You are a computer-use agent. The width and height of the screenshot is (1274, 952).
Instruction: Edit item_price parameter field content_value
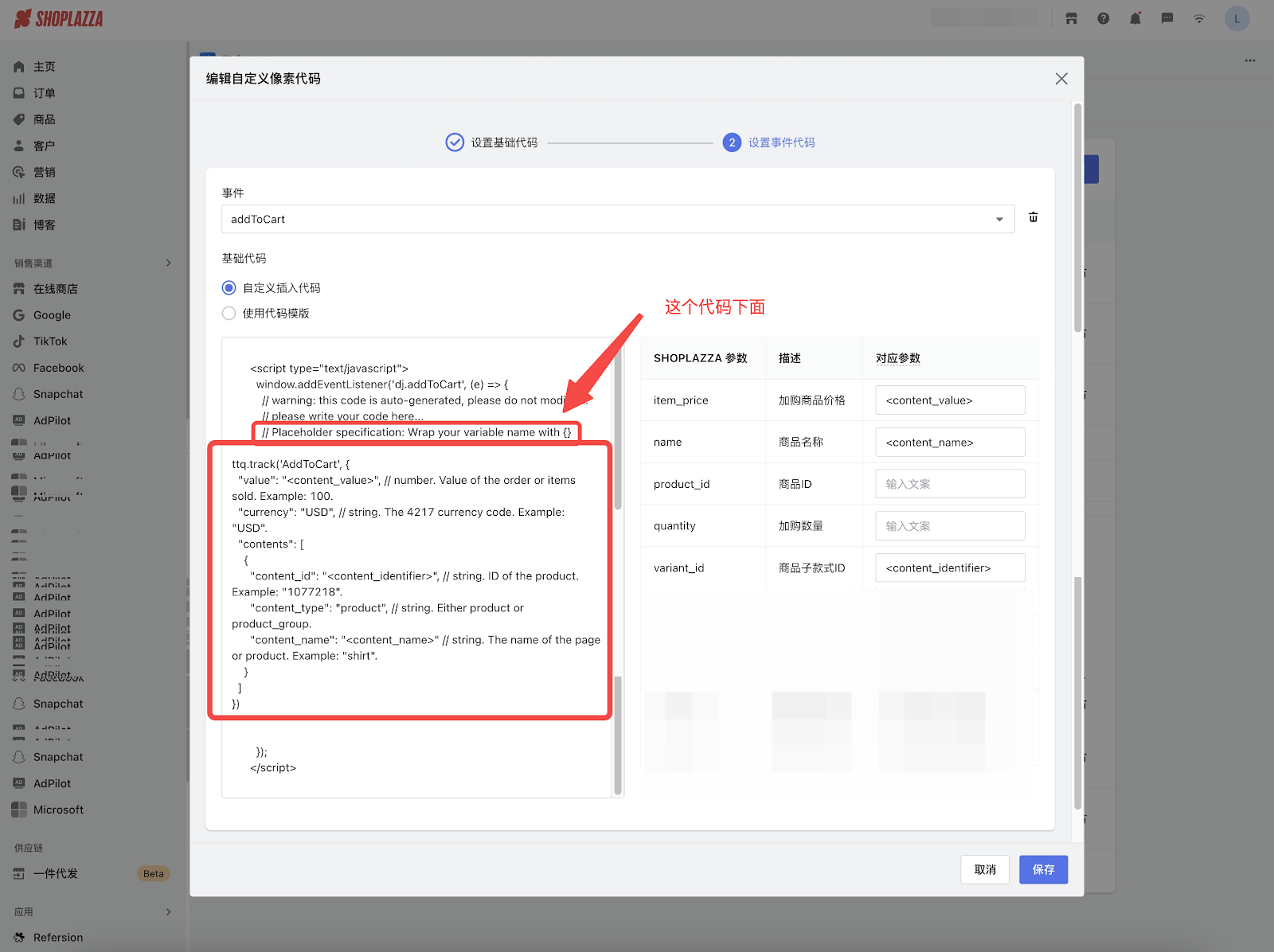pos(950,400)
